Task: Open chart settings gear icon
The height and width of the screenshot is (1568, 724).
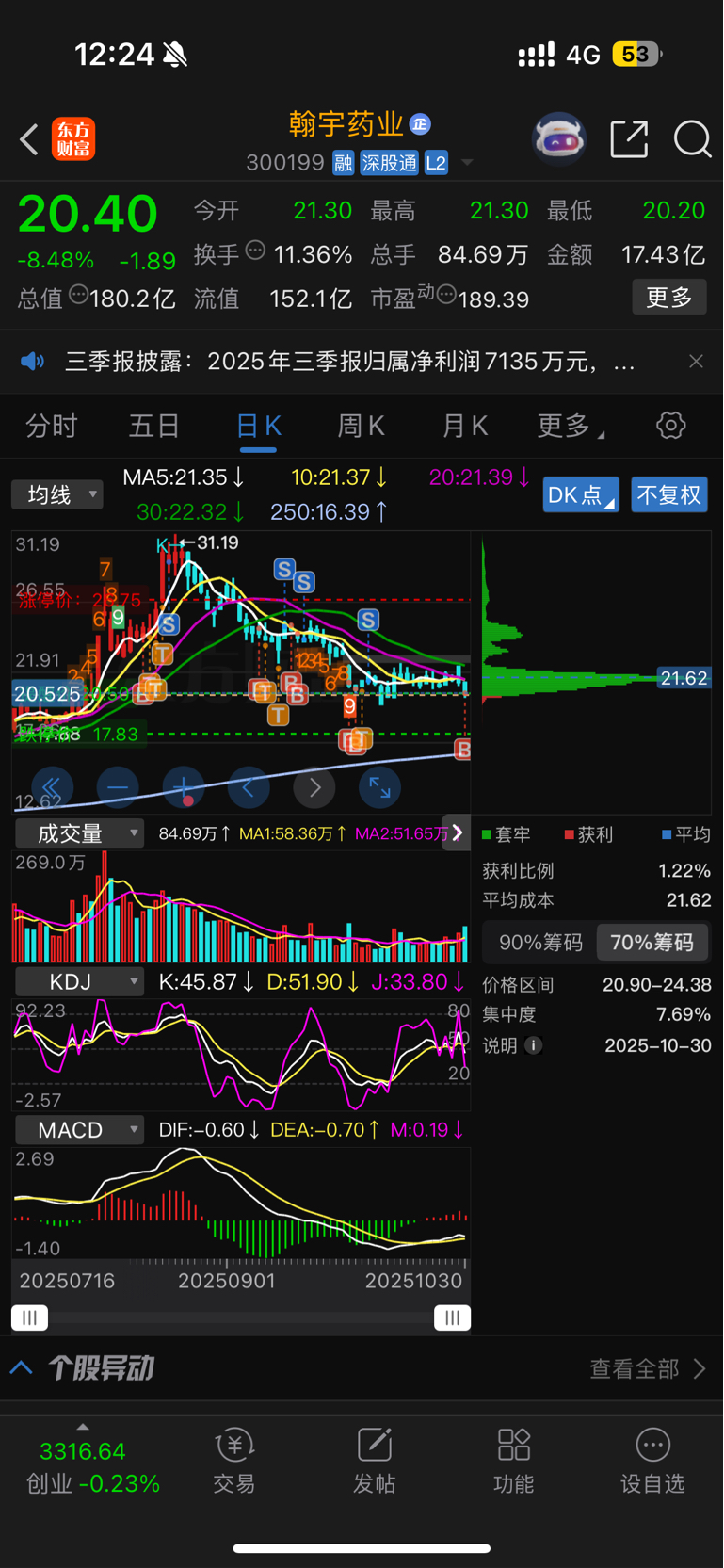Action: pos(671,426)
